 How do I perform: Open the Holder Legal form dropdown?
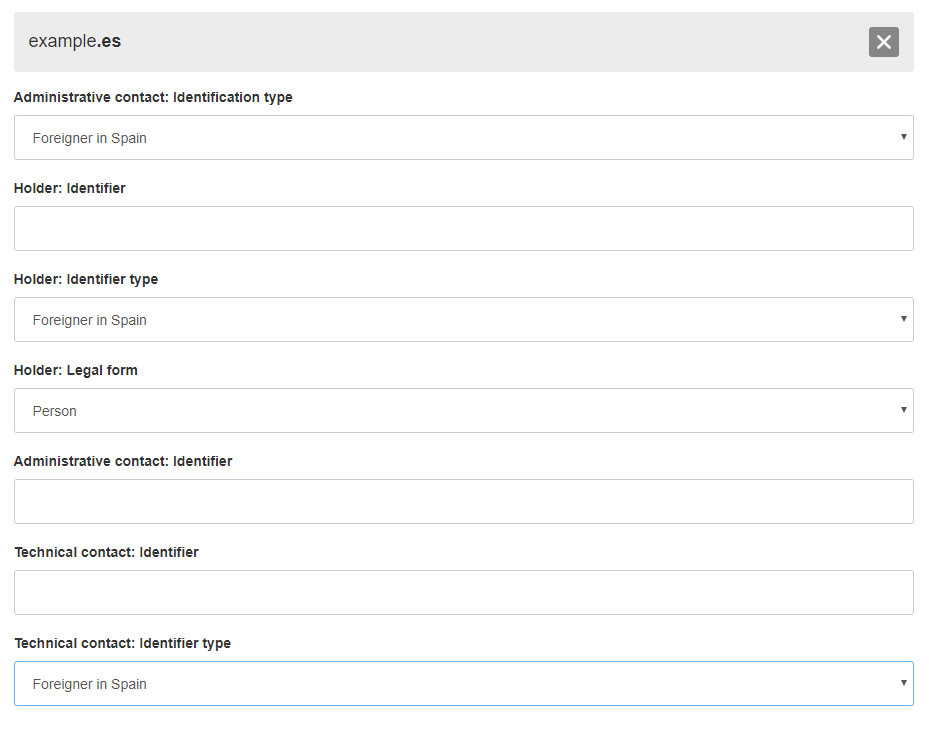[x=463, y=411]
